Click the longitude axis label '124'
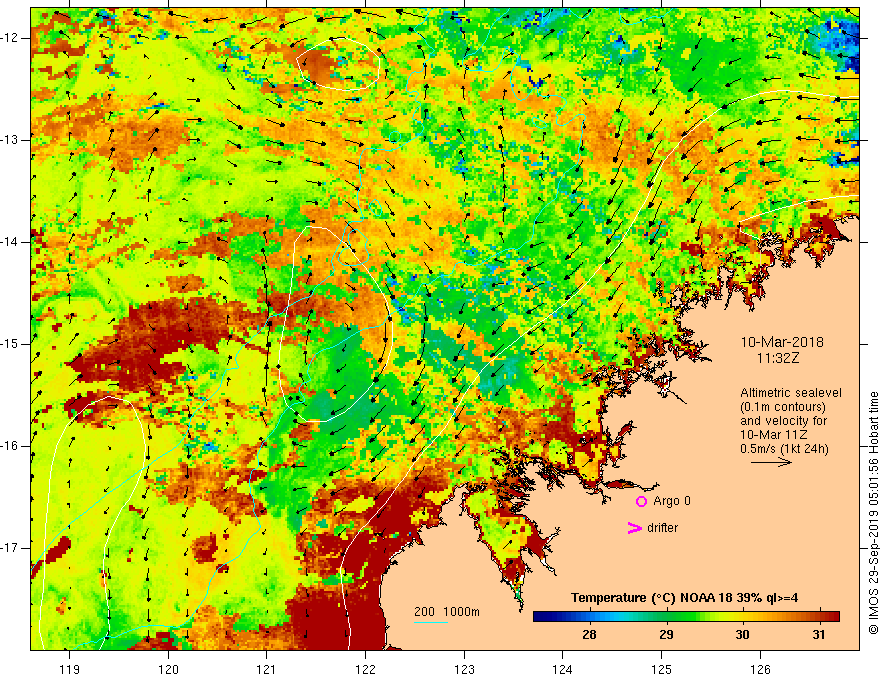The height and width of the screenshot is (680, 880). click(x=562, y=669)
